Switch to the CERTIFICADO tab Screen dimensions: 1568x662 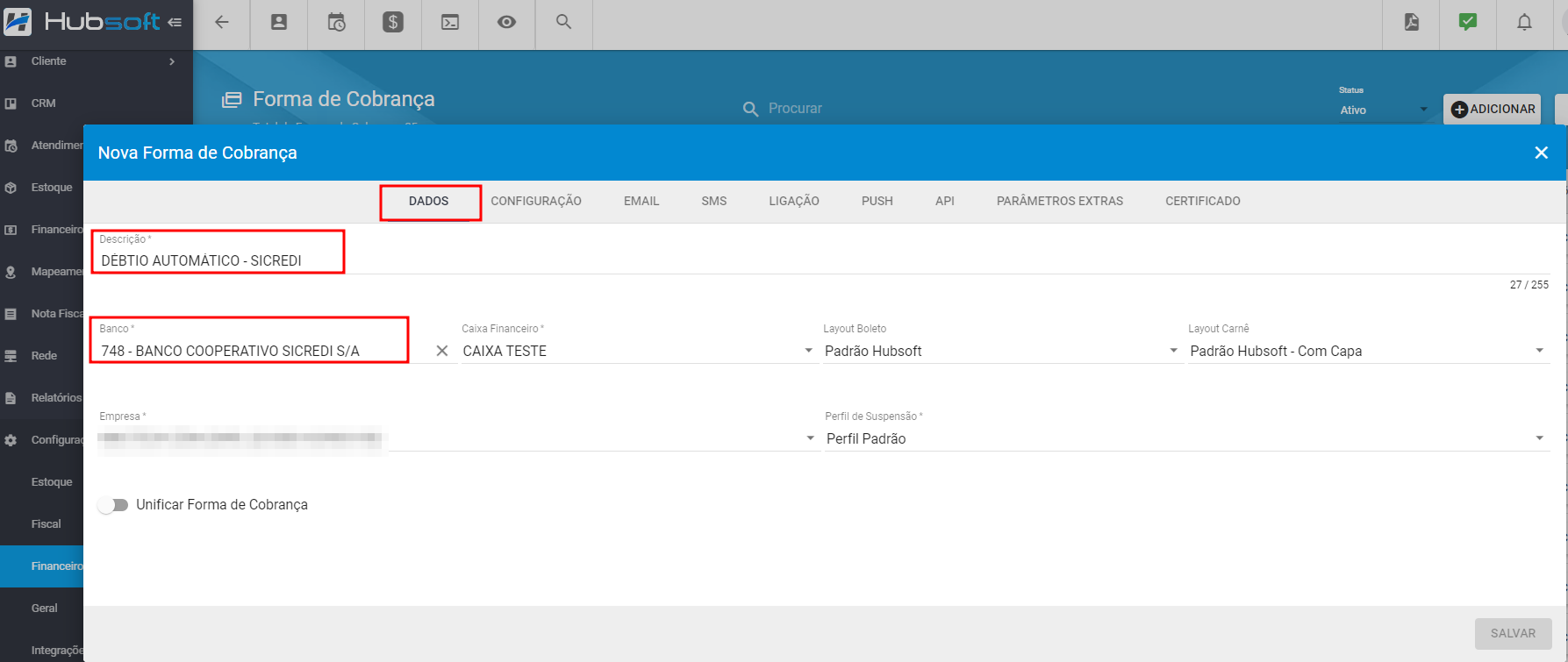coord(1203,201)
